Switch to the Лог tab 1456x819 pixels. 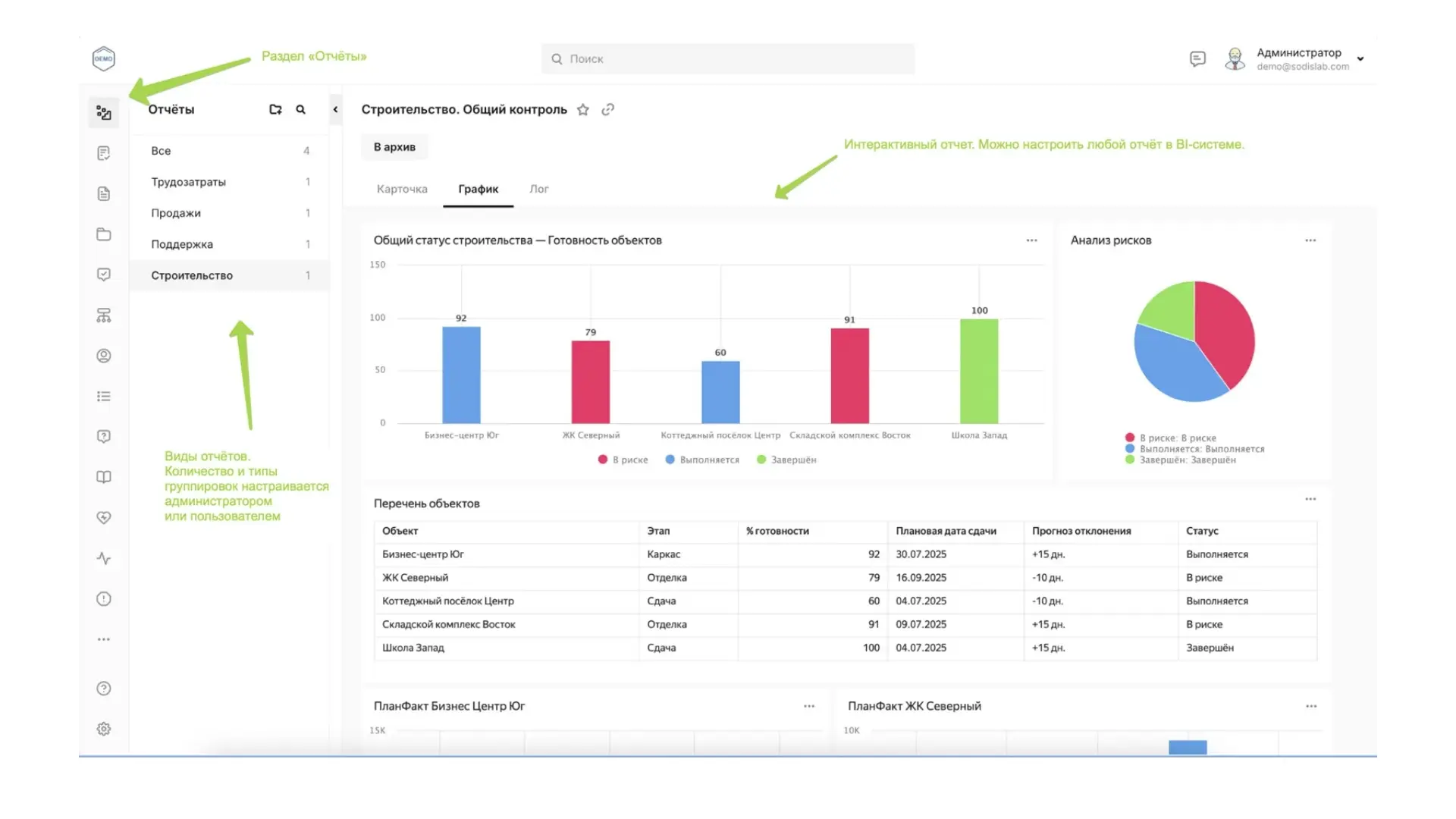pos(538,189)
